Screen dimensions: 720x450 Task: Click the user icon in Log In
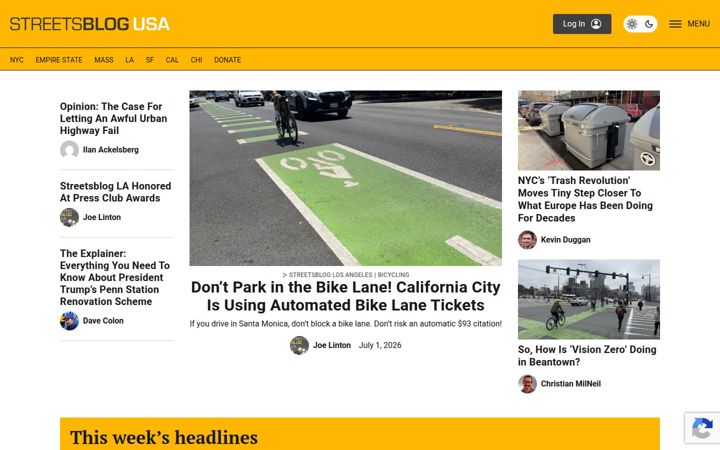(596, 24)
